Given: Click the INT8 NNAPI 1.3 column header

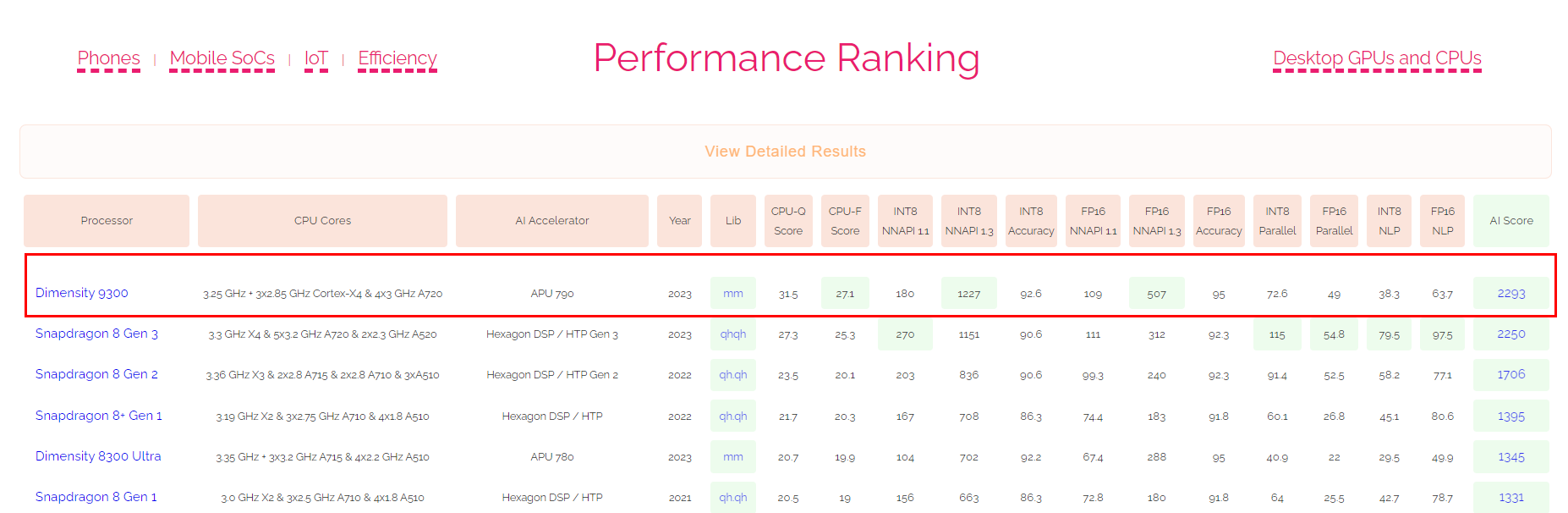Looking at the screenshot, I should click(969, 221).
